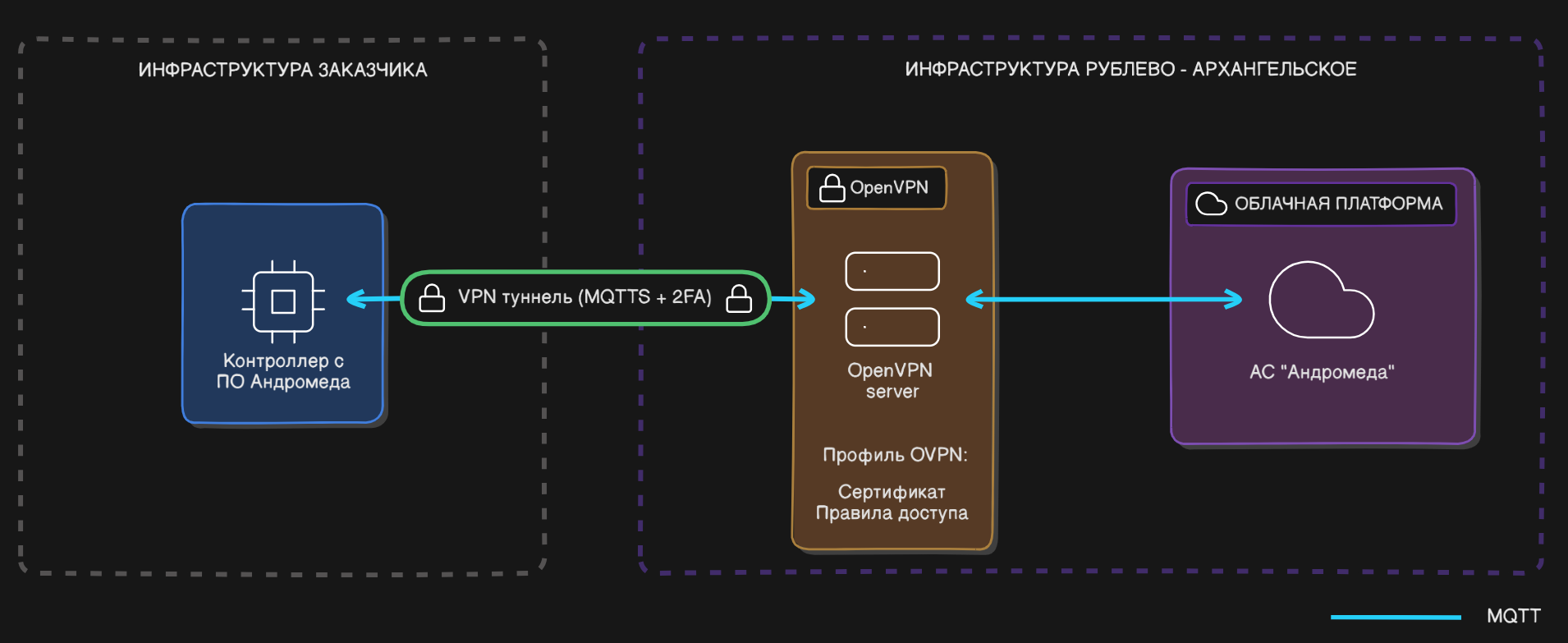Select the large cloud icon above АС "Андромеда"
Image resolution: width=1568 pixels, height=643 pixels.
[1320, 301]
